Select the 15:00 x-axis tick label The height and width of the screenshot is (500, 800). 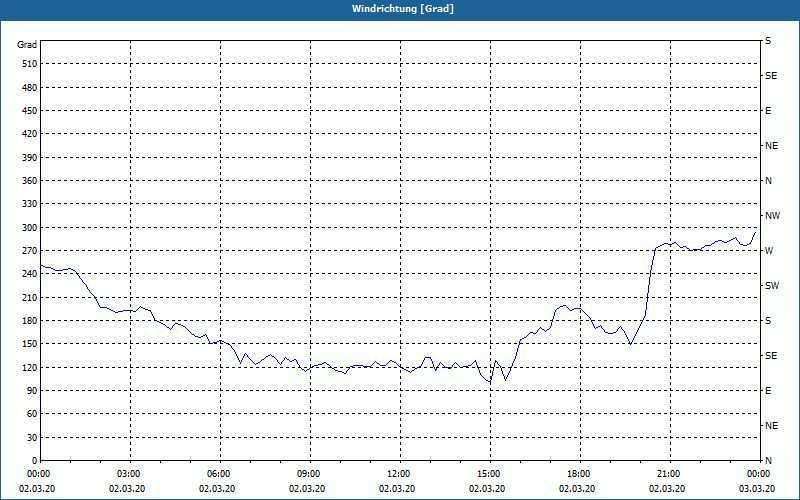click(x=490, y=473)
